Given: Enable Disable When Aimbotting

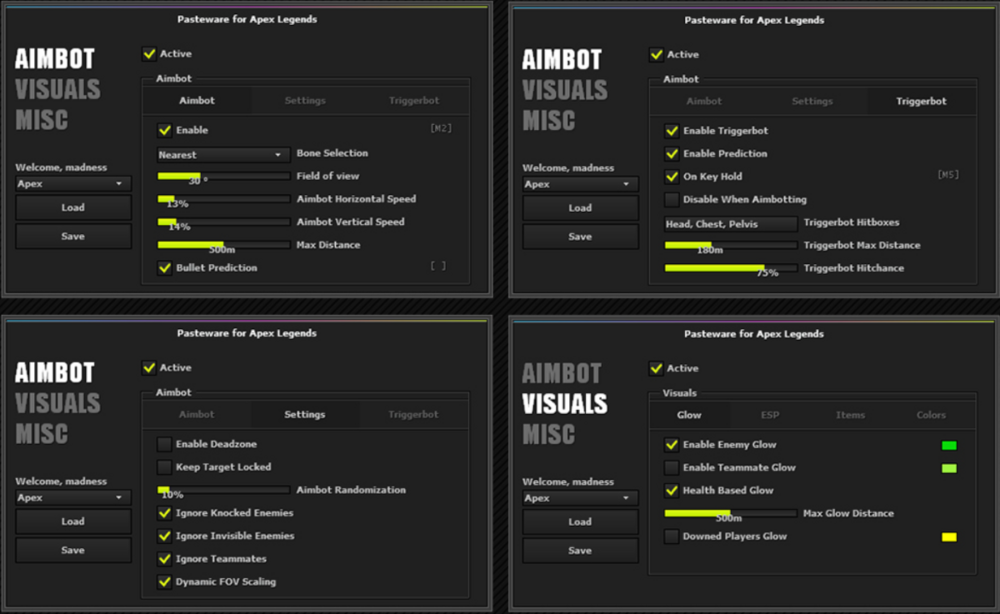Looking at the screenshot, I should click(x=672, y=200).
